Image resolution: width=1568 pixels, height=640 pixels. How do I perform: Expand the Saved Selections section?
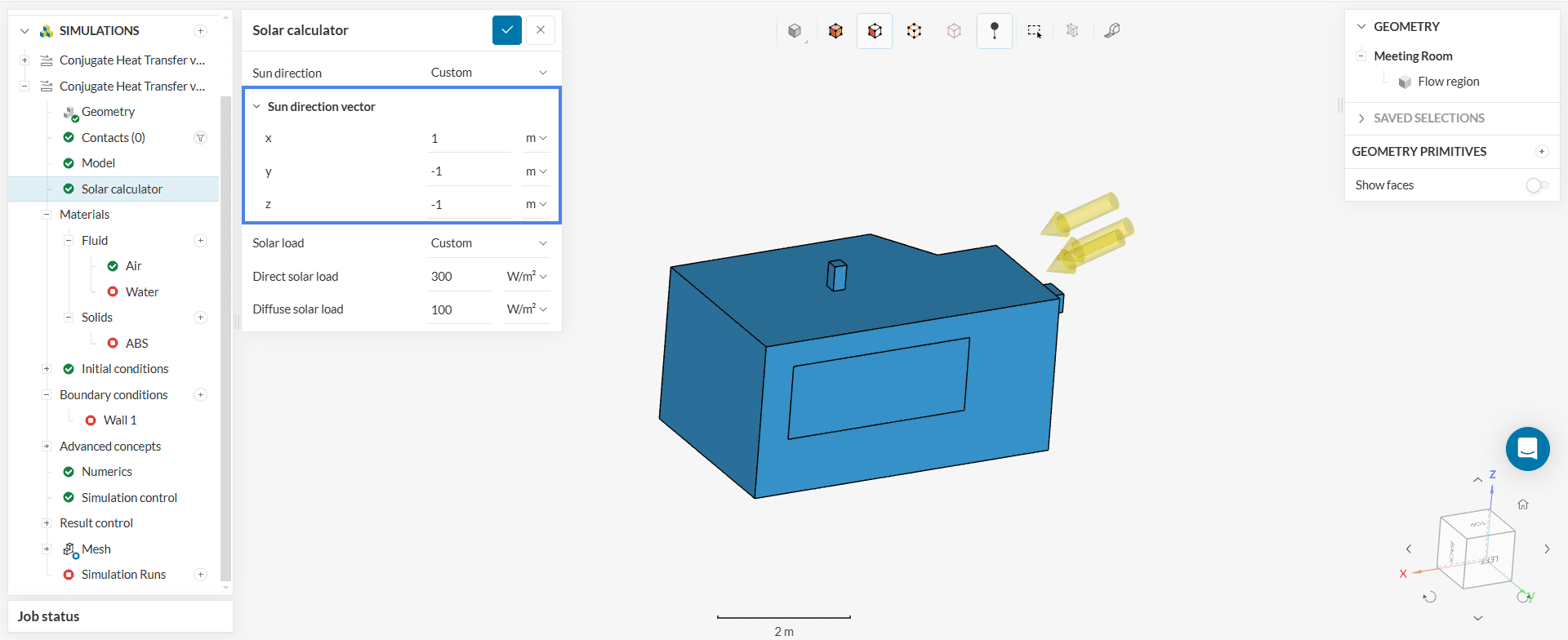pyautogui.click(x=1428, y=118)
